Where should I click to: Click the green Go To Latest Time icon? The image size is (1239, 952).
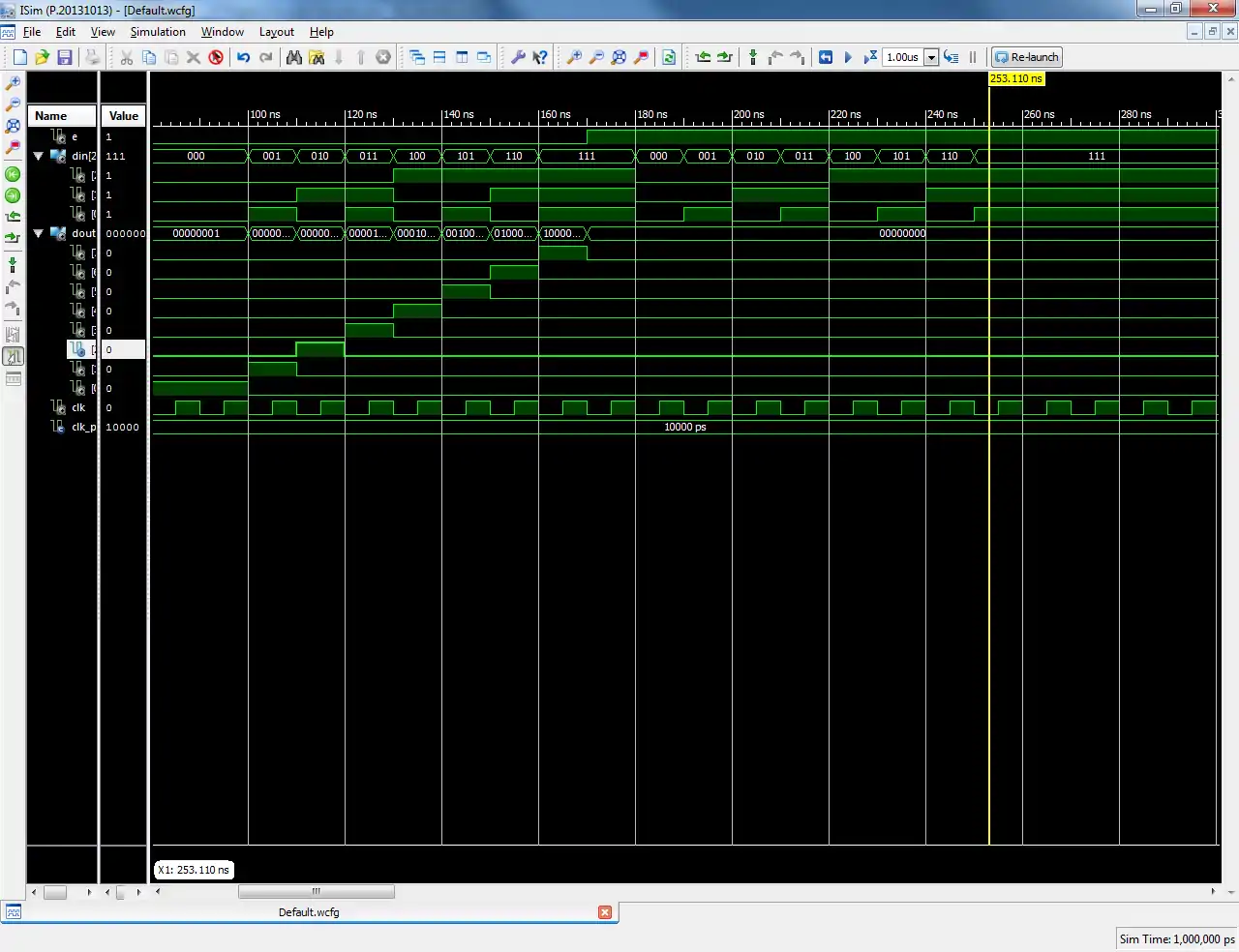click(x=13, y=195)
